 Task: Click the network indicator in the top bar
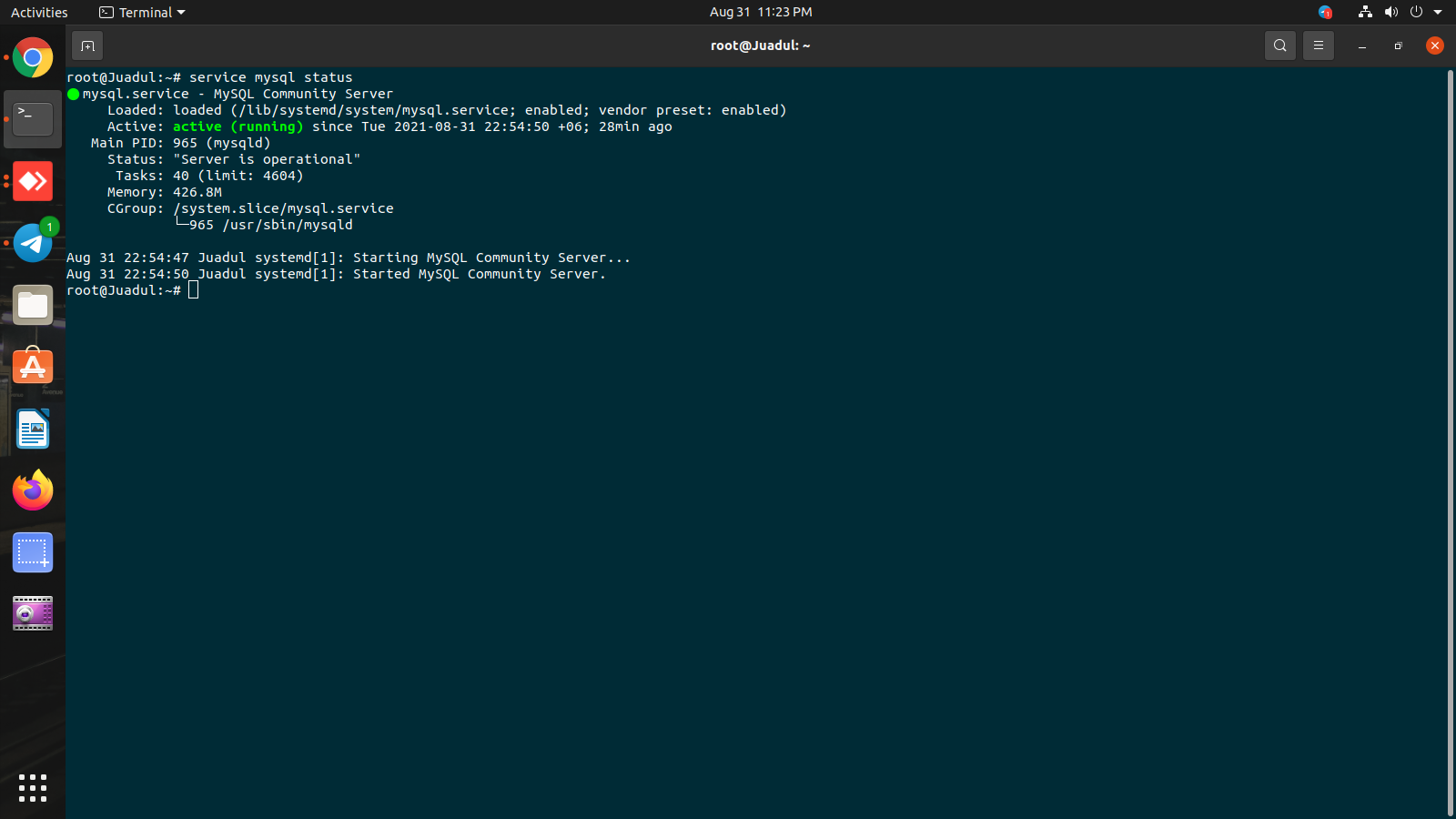coord(1364,12)
